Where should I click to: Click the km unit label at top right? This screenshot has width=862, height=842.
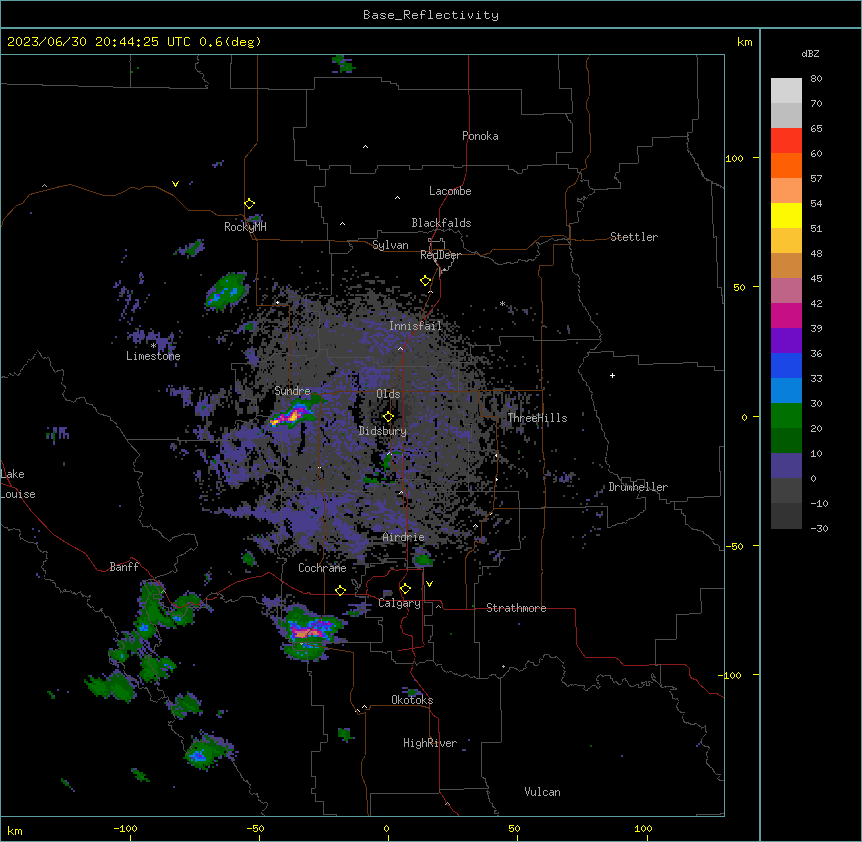click(x=744, y=42)
